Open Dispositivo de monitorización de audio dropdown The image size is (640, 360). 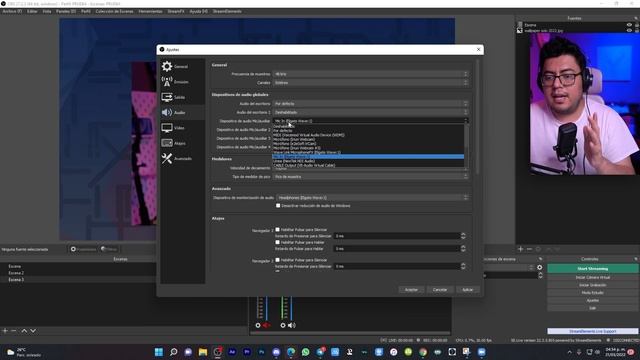point(372,198)
